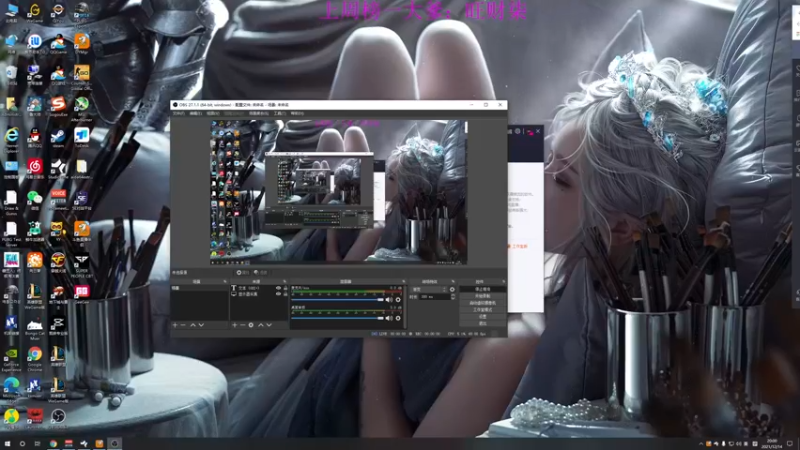The height and width of the screenshot is (450, 800).
Task: Move the source up in the Sources panel
Action: 261,325
